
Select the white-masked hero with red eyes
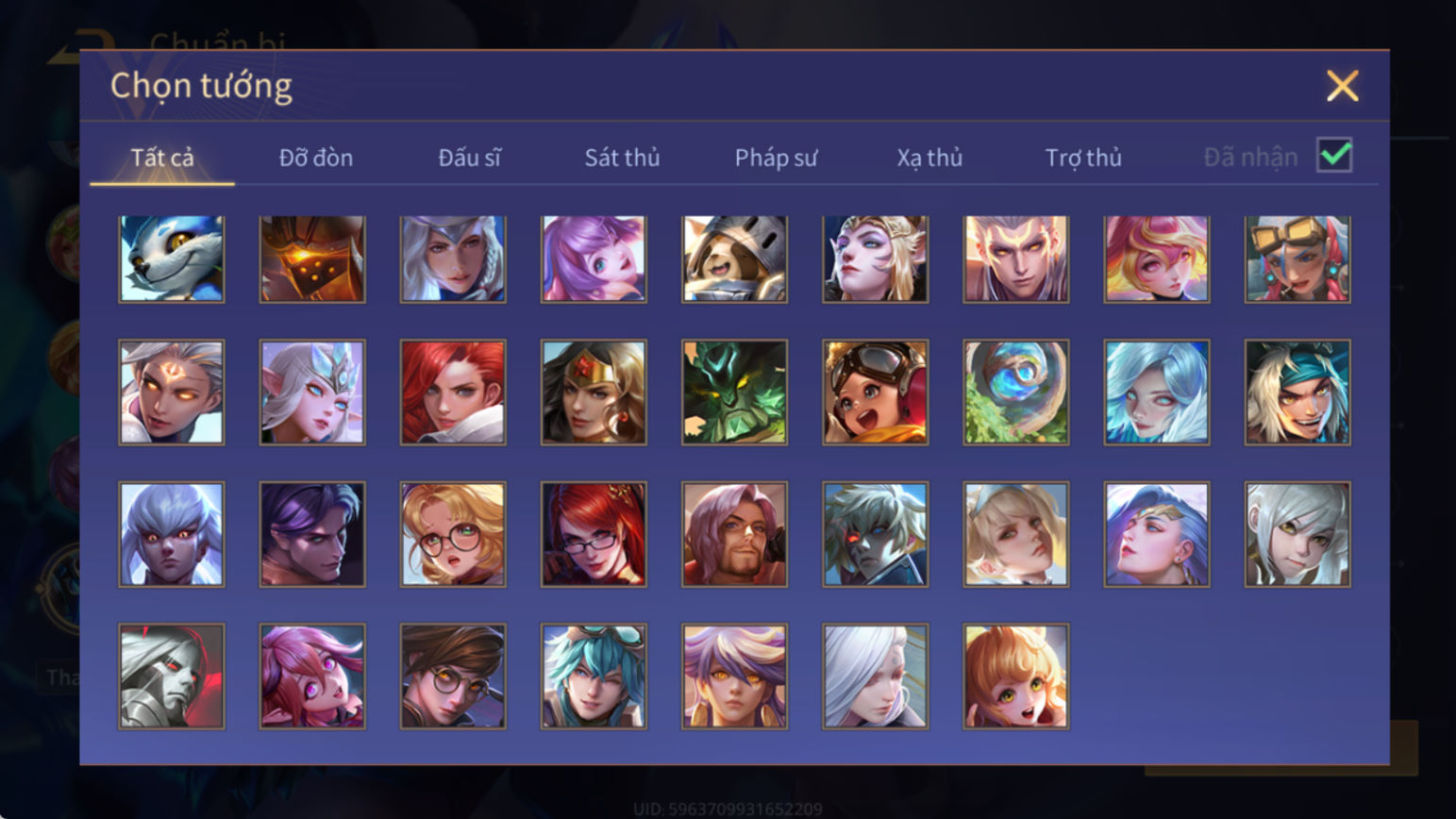click(x=172, y=677)
